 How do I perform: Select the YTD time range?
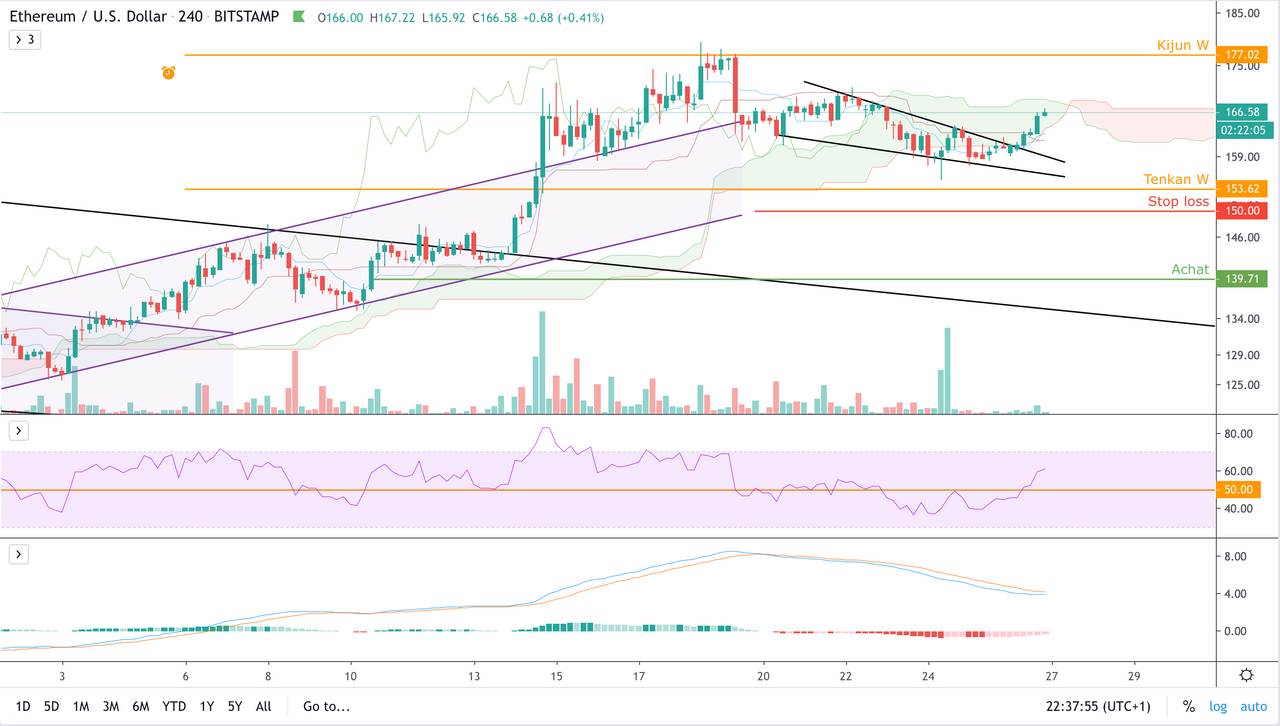pos(174,706)
